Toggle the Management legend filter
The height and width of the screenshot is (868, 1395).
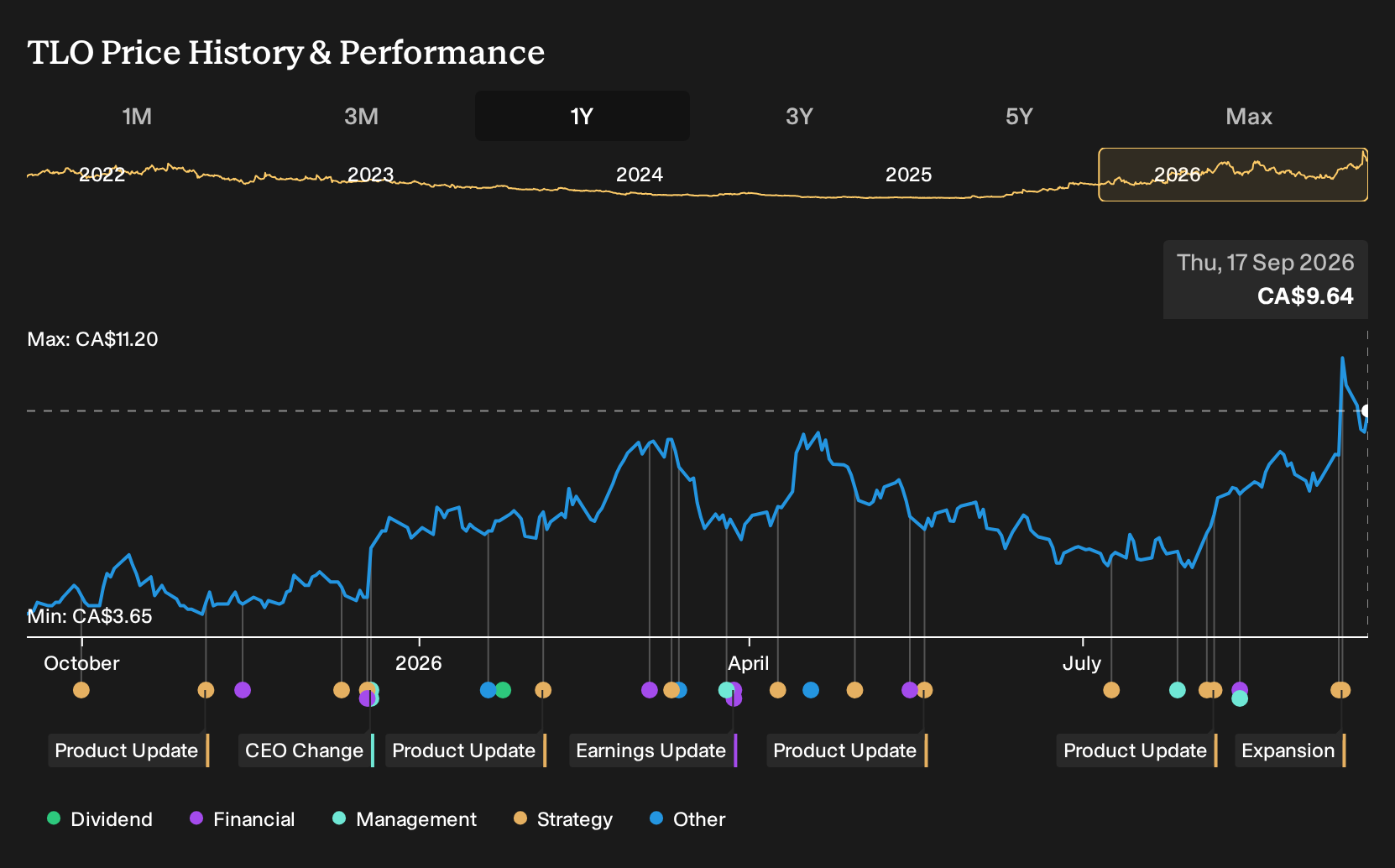point(405,819)
